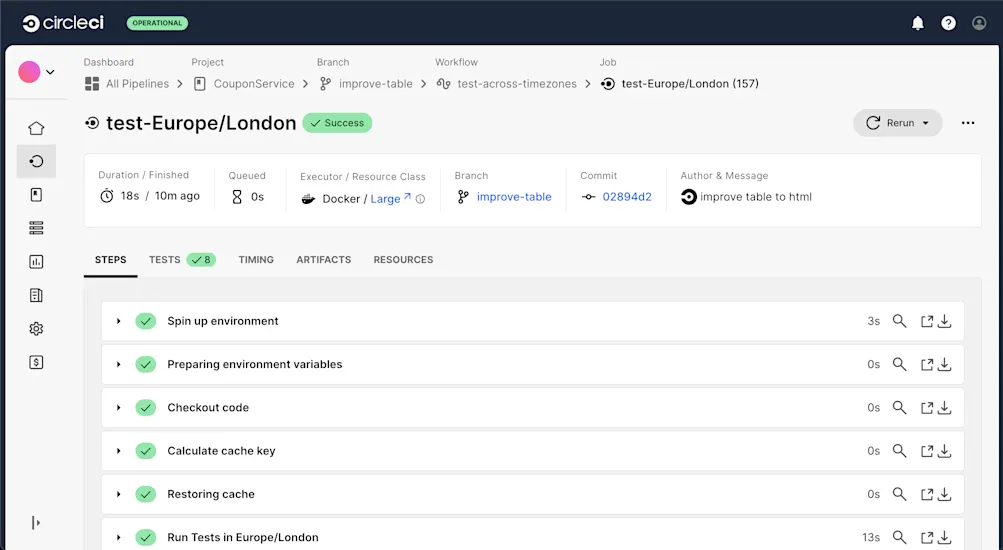
Task: Open the stacked-bars icon in sidebar
Action: point(36,228)
